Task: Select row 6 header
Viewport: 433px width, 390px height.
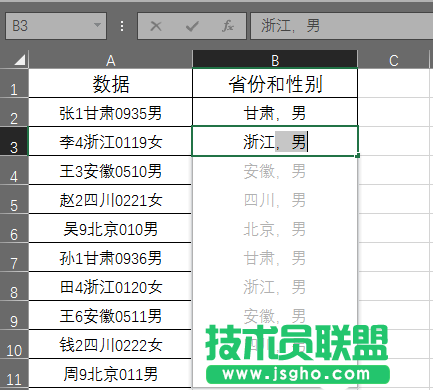Action: [14, 228]
